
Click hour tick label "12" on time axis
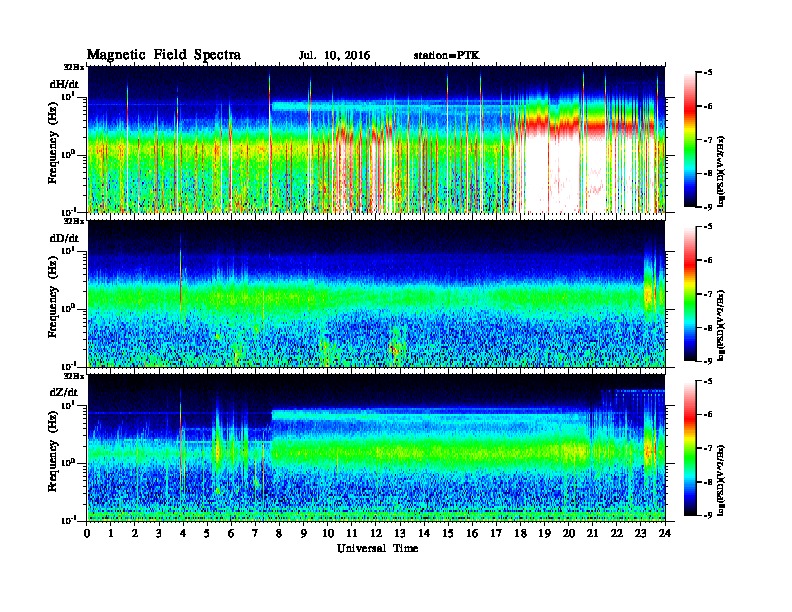[376, 533]
